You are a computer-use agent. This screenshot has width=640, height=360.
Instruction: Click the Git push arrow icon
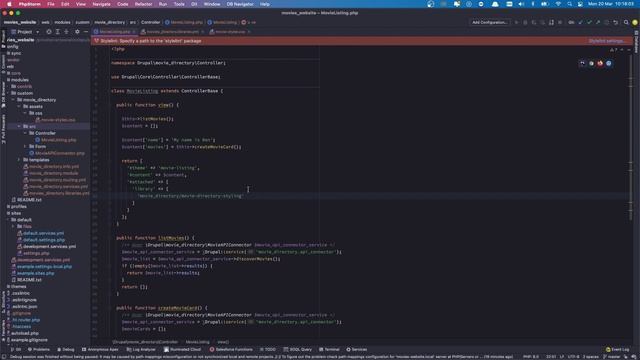pyautogui.click(x=598, y=22)
